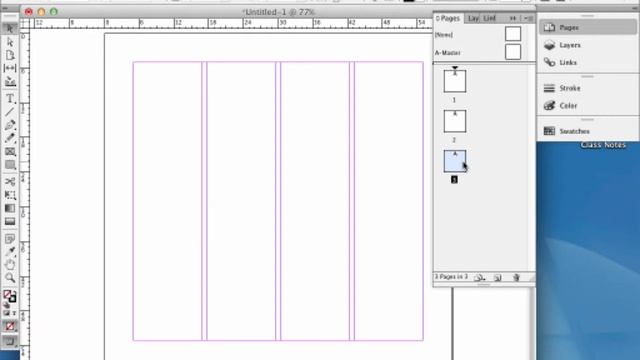Select the Note tool
The image size is (640, 360).
coord(10,238)
